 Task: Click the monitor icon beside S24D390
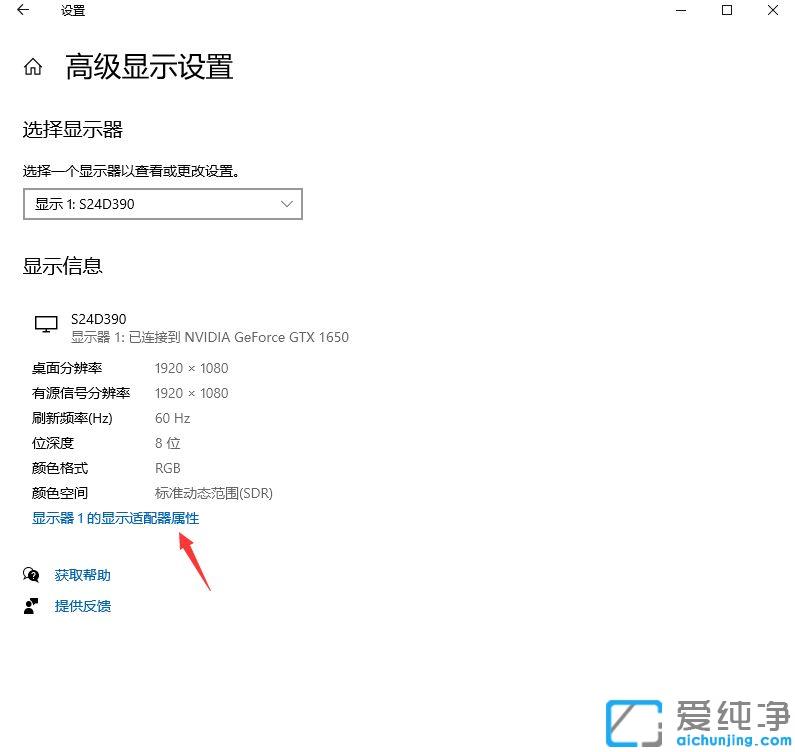pyautogui.click(x=46, y=324)
